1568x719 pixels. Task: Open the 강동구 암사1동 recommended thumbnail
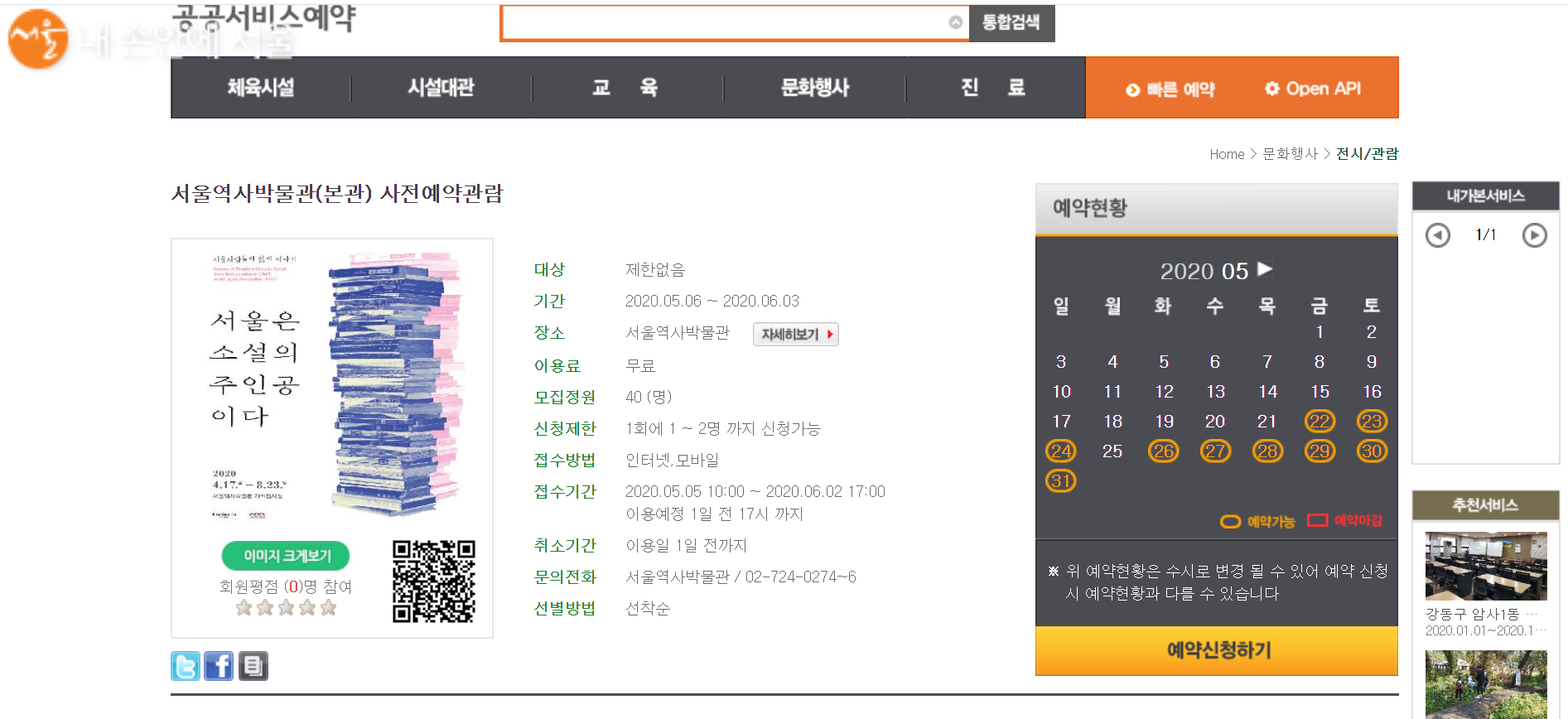(x=1486, y=567)
